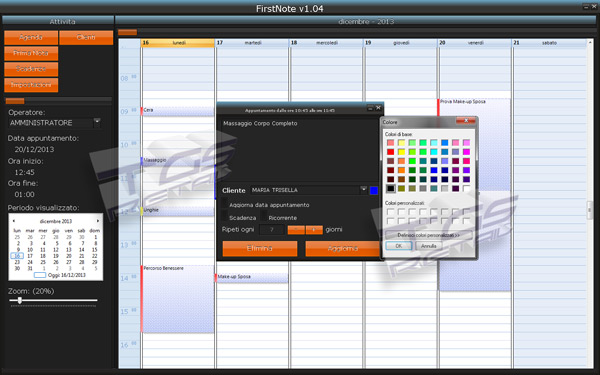Viewport: 600px width, 375px height.
Task: Open the Agenda section
Action: click(x=31, y=38)
